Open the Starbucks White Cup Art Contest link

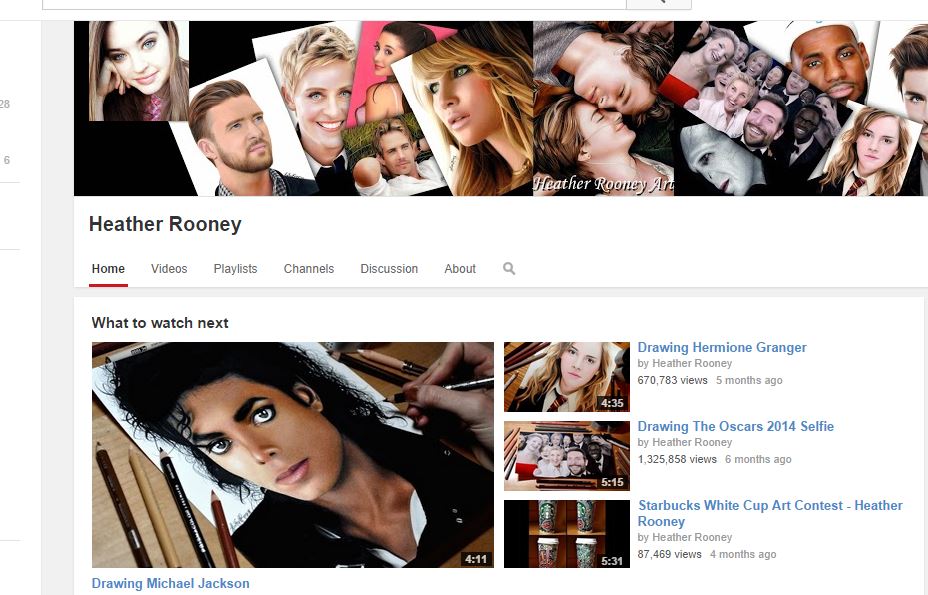(x=770, y=513)
